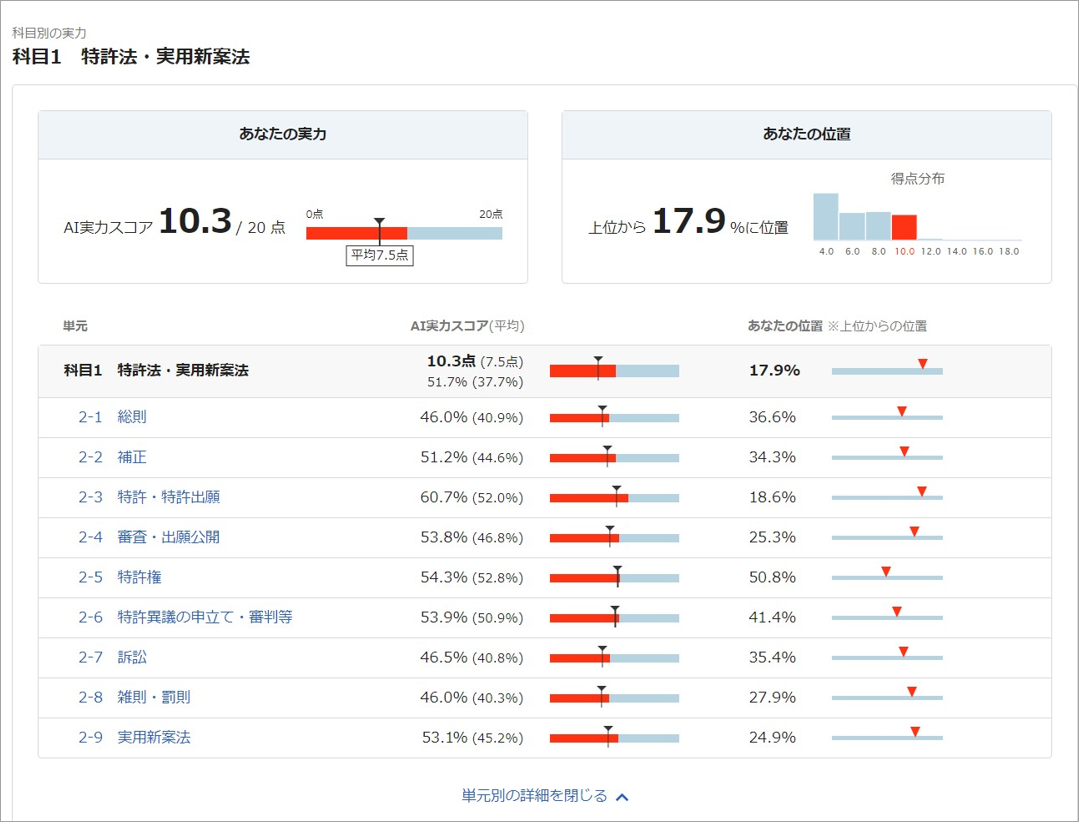The width and height of the screenshot is (1079, 822).
Task: Click the あなたの位置 panel header
Action: 806,135
